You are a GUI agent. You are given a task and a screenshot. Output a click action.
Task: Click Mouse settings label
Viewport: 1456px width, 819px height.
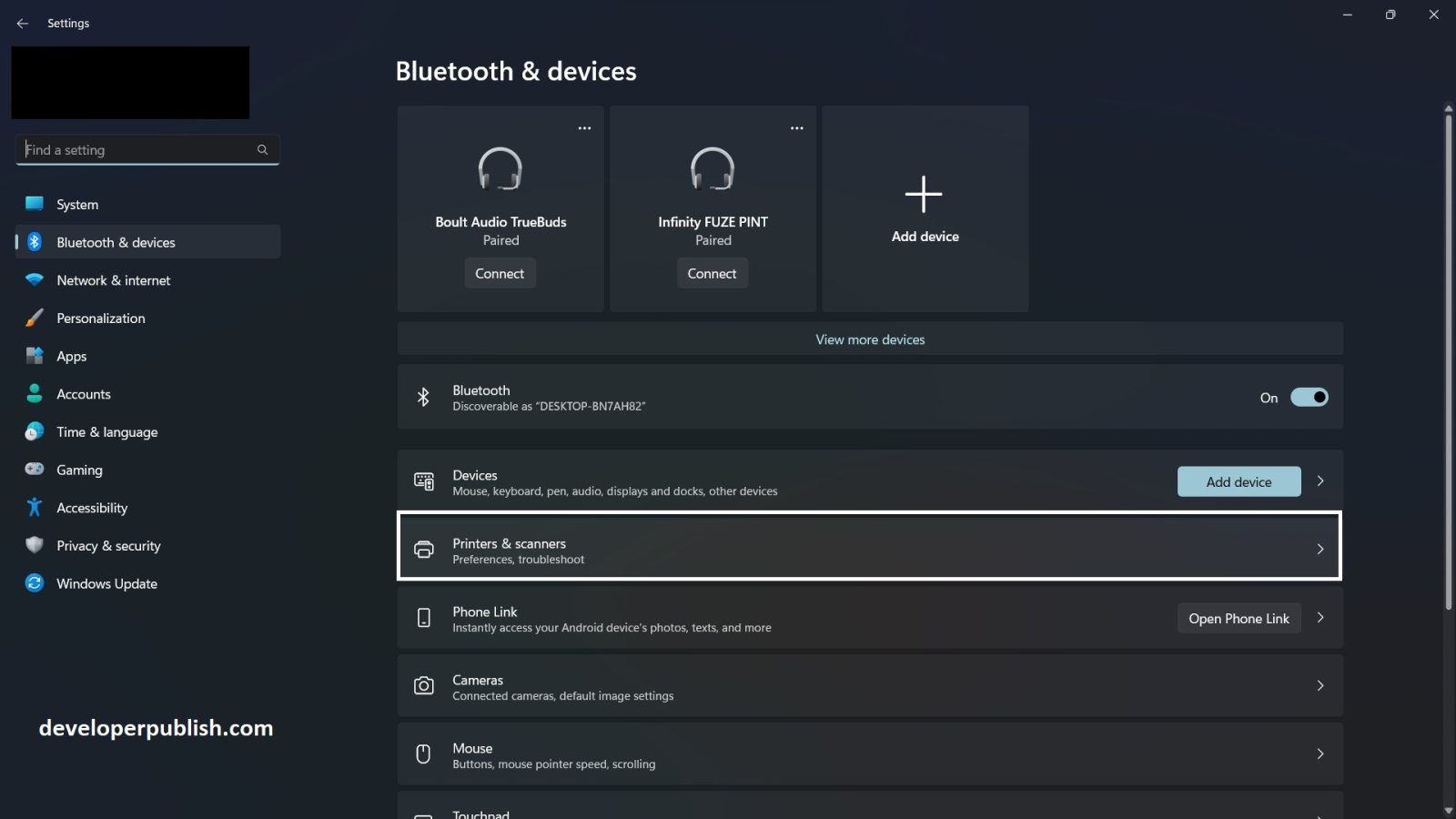(x=472, y=748)
